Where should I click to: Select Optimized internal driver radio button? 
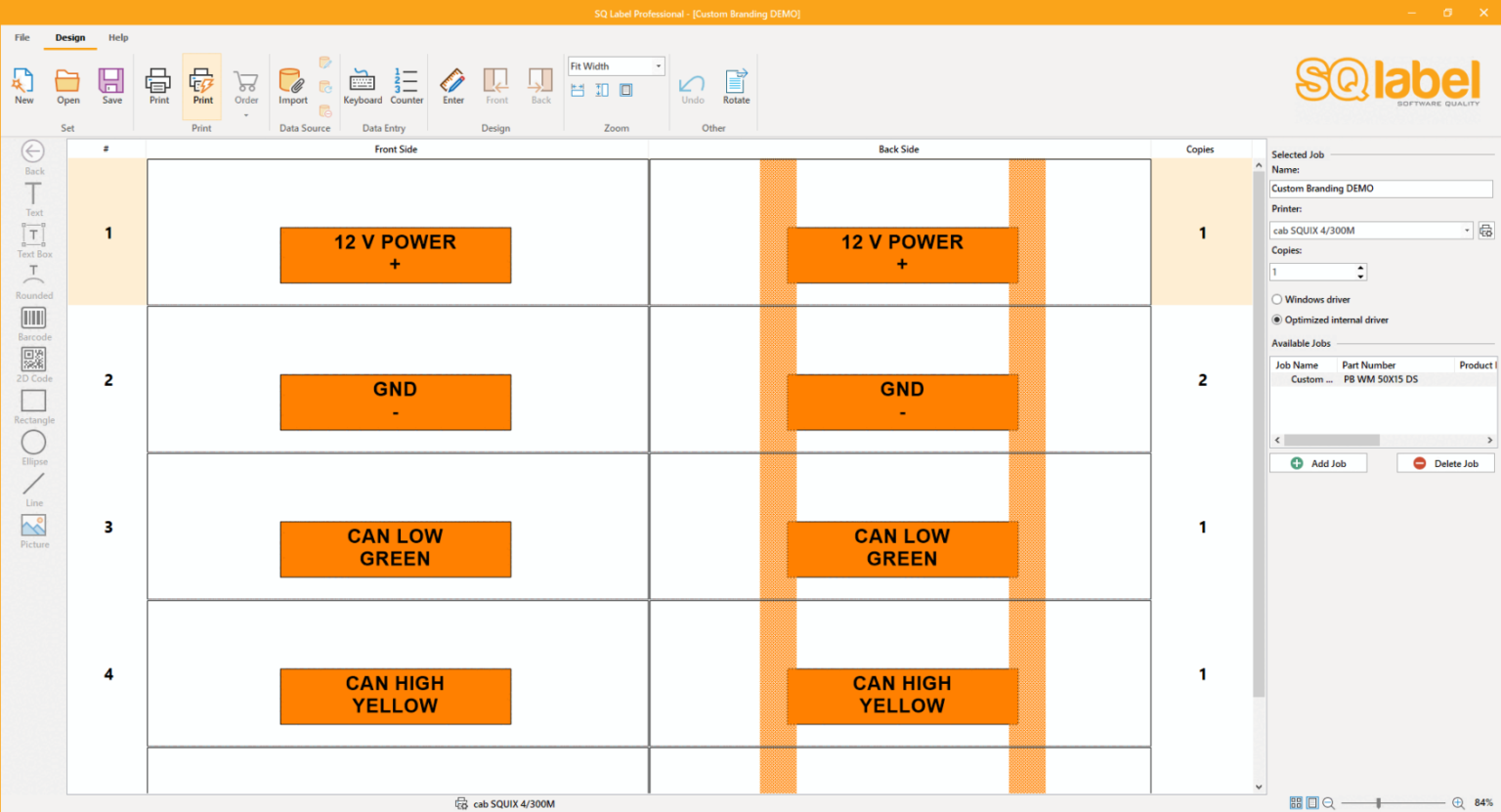[1277, 321]
